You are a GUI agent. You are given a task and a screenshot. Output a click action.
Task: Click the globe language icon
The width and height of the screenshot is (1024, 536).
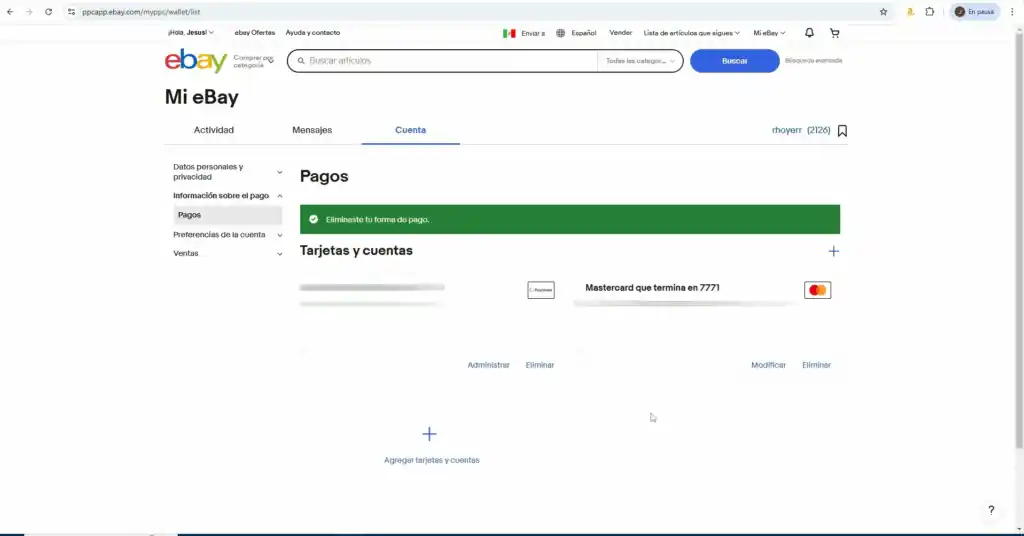pos(560,33)
